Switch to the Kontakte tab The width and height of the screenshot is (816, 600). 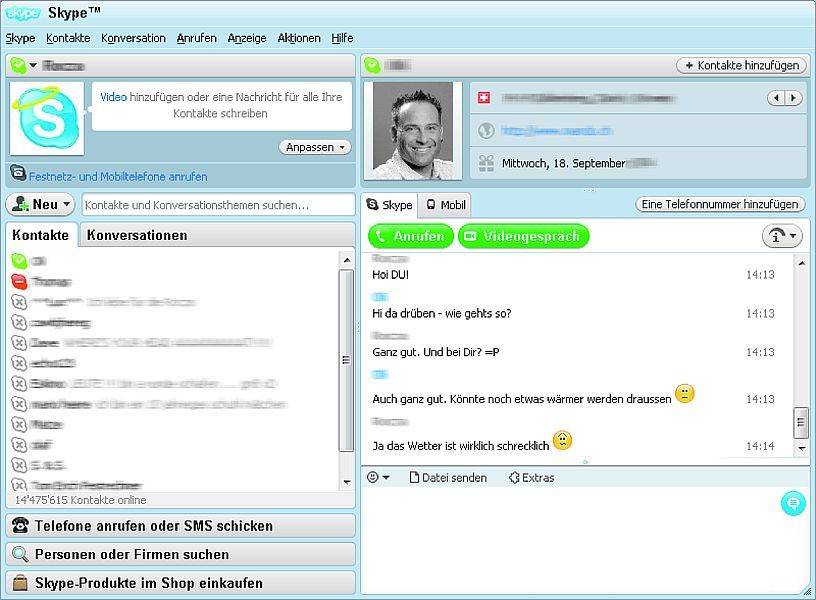click(x=41, y=235)
